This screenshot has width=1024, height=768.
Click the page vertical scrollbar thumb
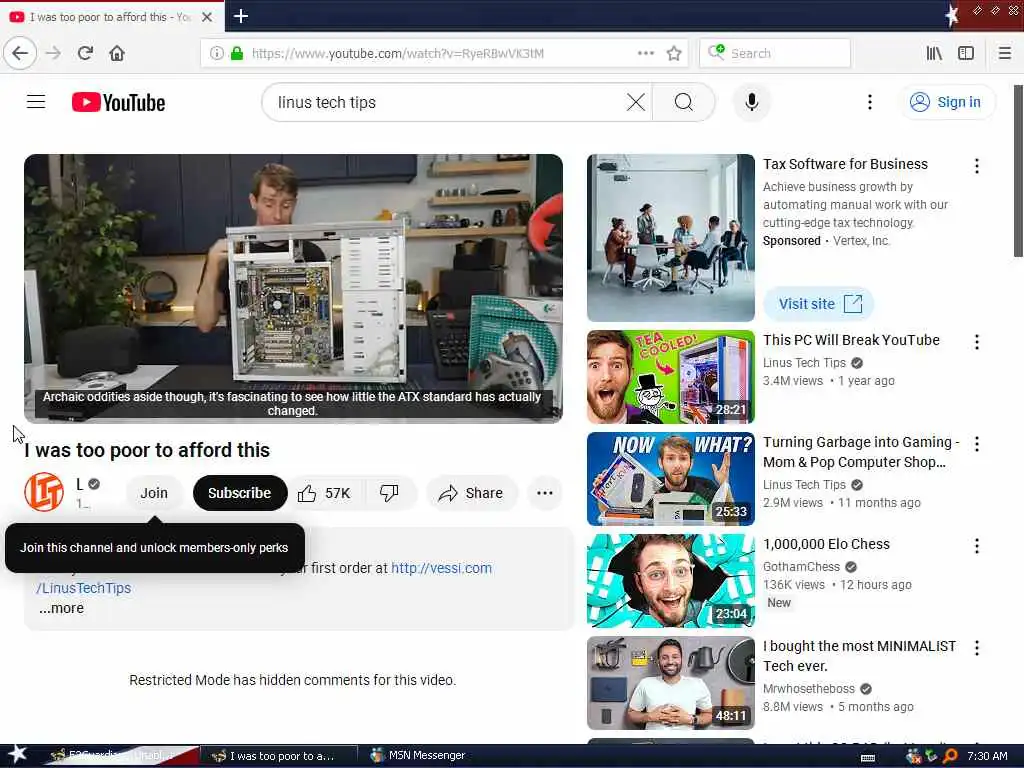pyautogui.click(x=1018, y=171)
